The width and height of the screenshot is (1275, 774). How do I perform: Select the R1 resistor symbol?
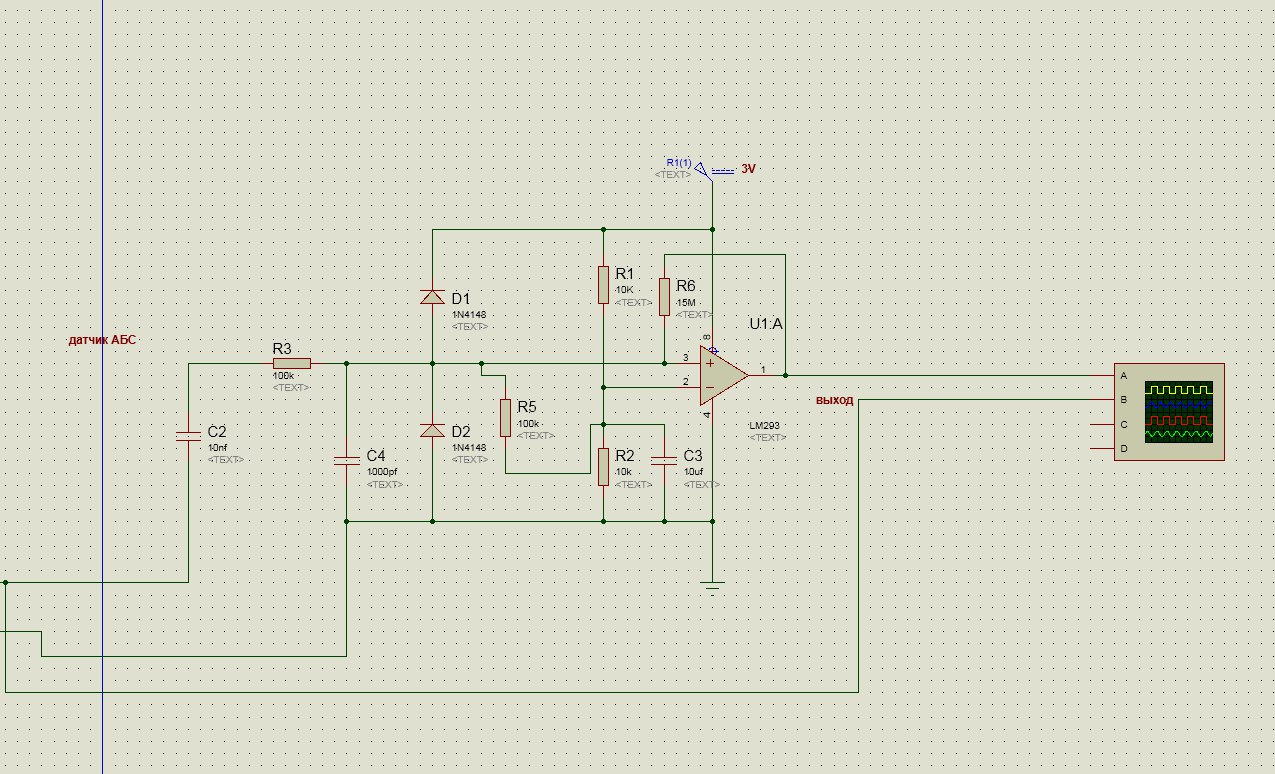click(604, 284)
